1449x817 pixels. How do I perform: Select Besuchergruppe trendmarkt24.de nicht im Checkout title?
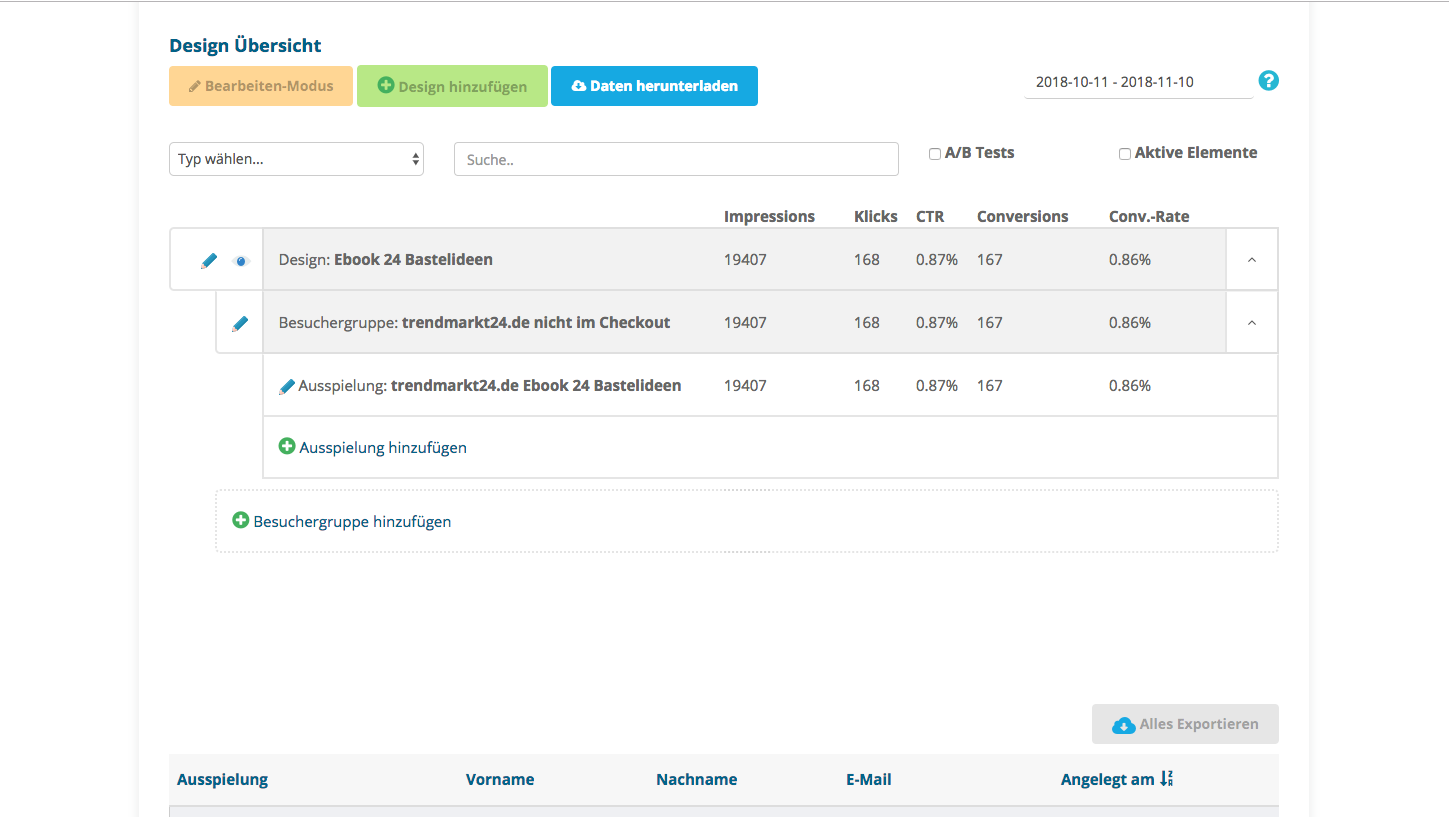click(474, 323)
